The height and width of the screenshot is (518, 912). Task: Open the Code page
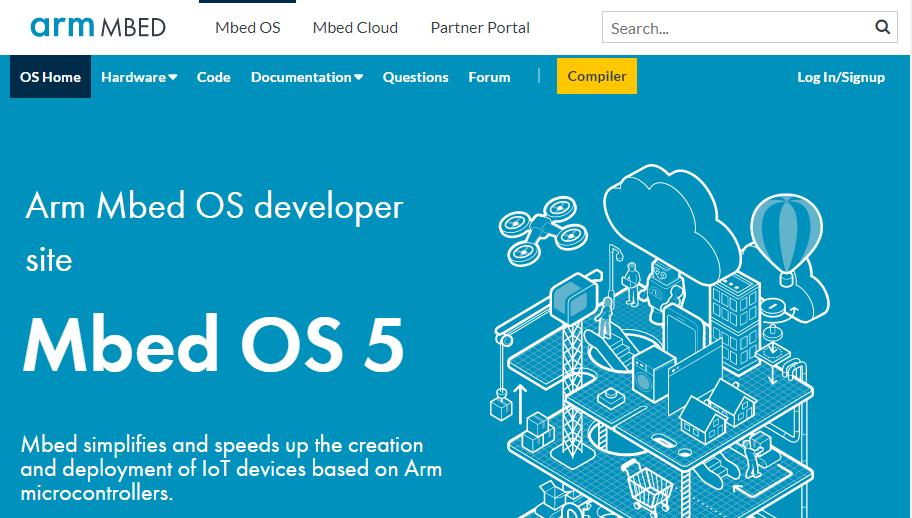click(213, 77)
